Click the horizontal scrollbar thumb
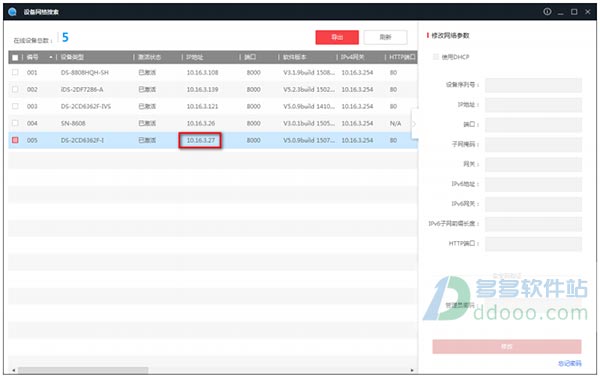 pos(83,370)
